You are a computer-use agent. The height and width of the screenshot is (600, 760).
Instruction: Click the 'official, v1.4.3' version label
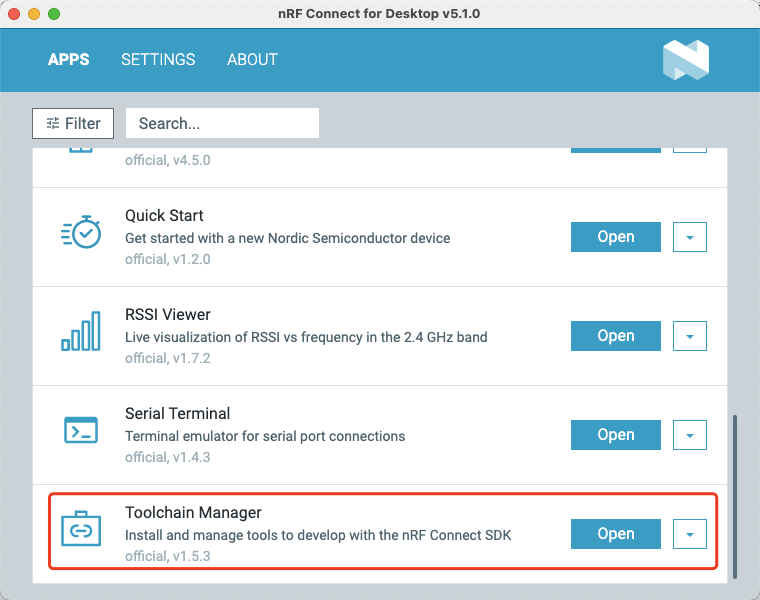(168, 457)
